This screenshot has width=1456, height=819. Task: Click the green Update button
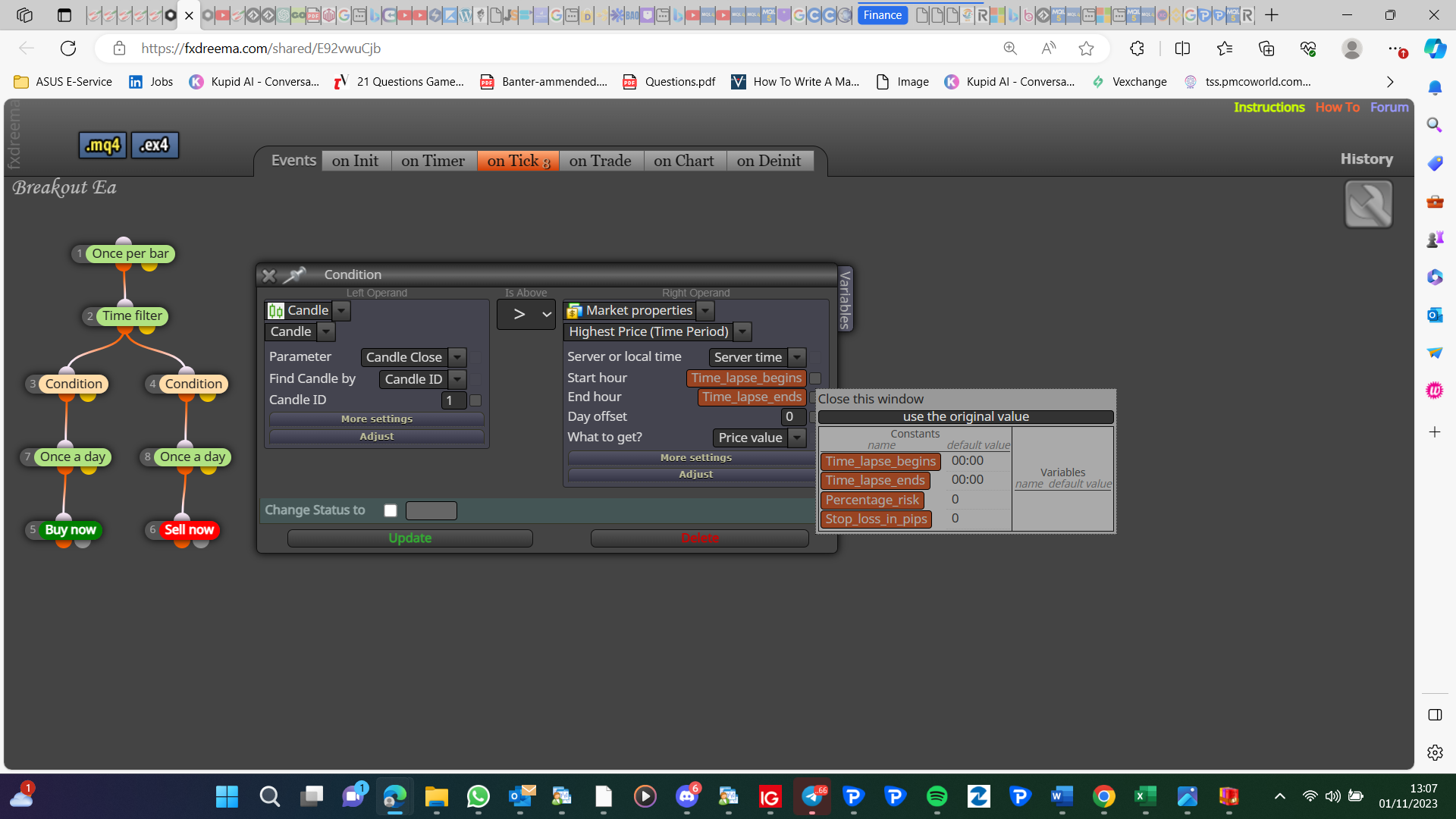(410, 538)
